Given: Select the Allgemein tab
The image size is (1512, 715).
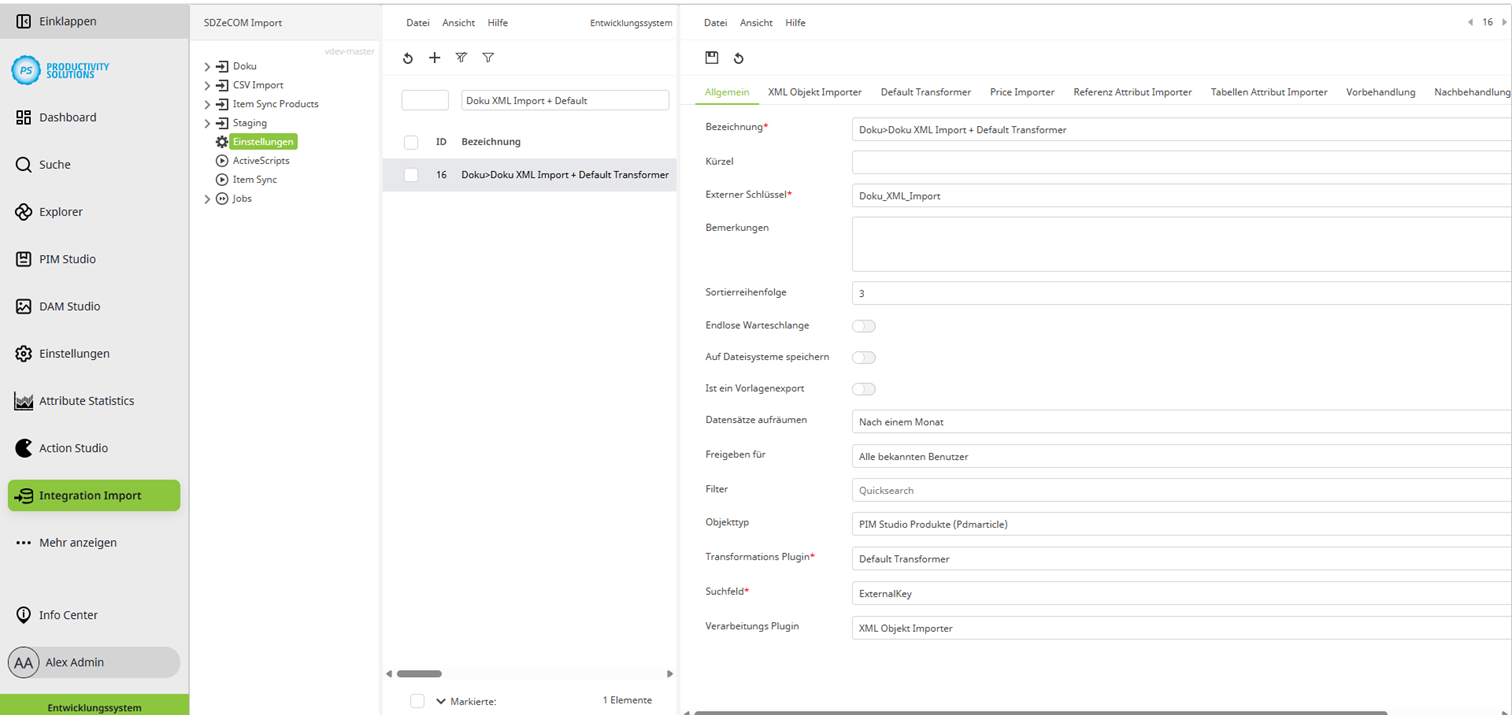Looking at the screenshot, I should 727,92.
